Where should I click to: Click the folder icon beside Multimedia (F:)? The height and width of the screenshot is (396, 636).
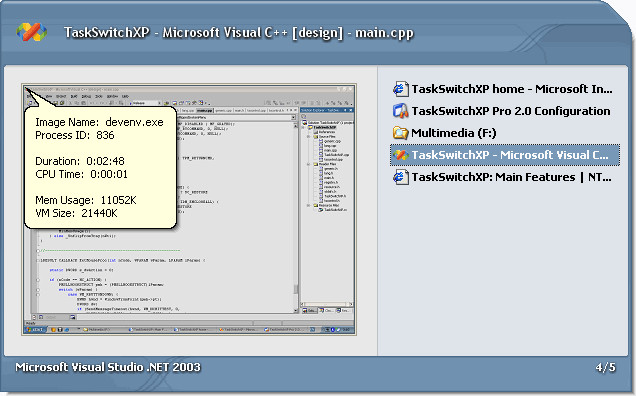(401, 133)
